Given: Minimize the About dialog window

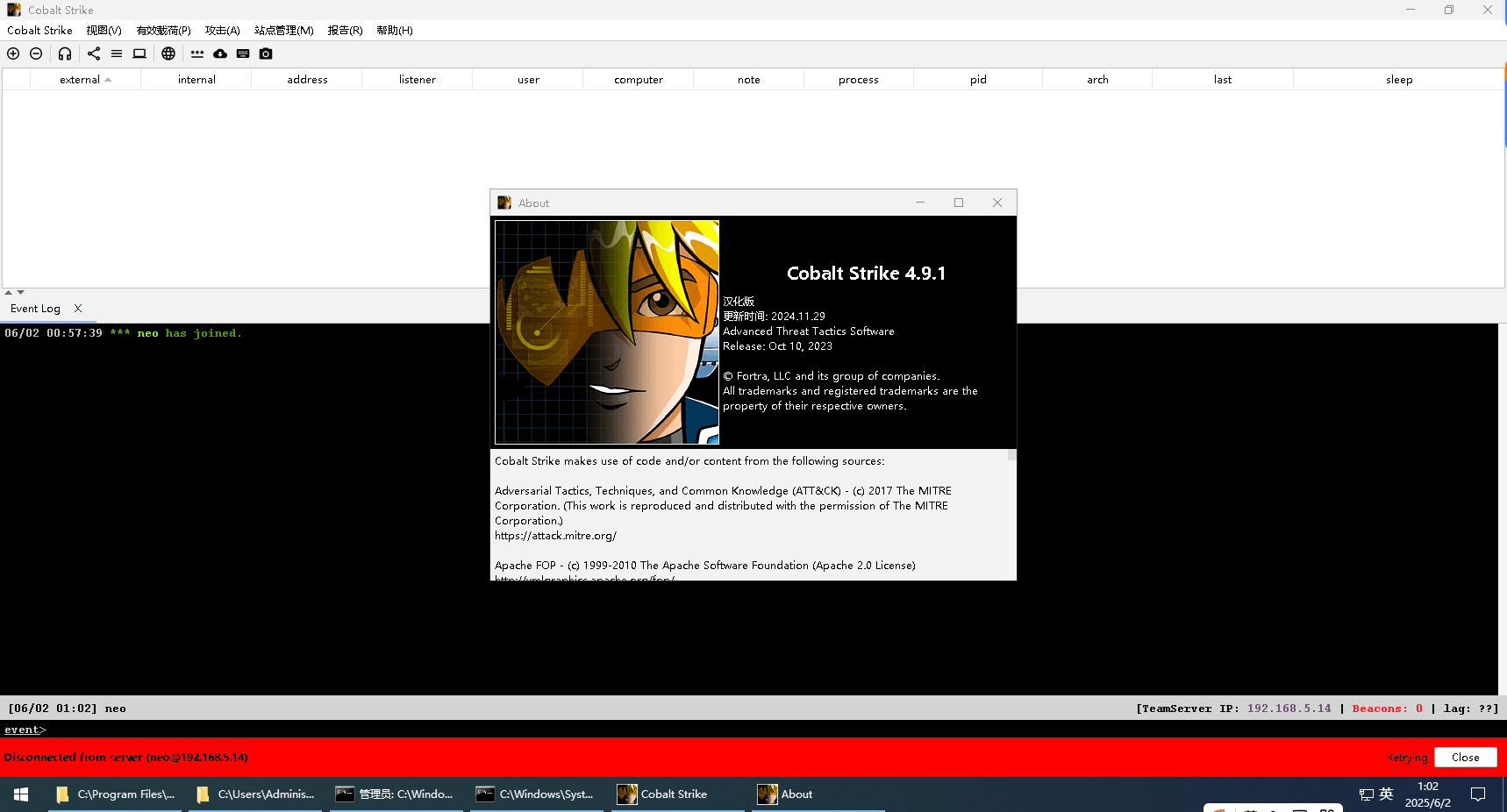Looking at the screenshot, I should point(920,203).
